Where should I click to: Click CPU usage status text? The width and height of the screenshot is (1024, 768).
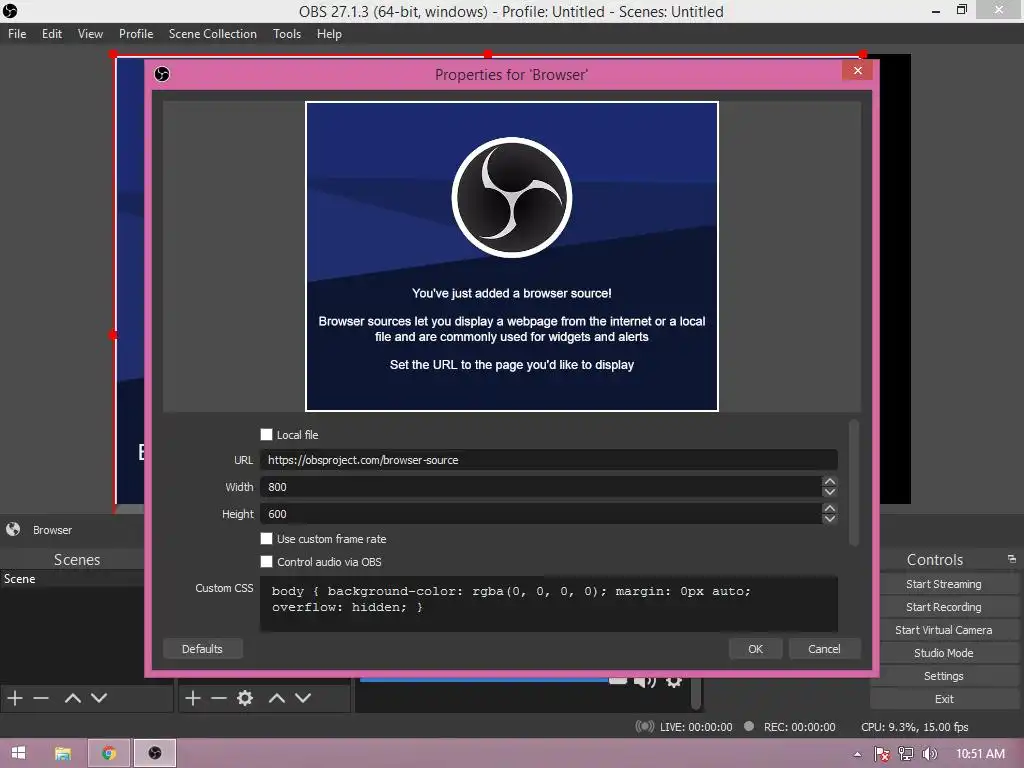coord(914,727)
